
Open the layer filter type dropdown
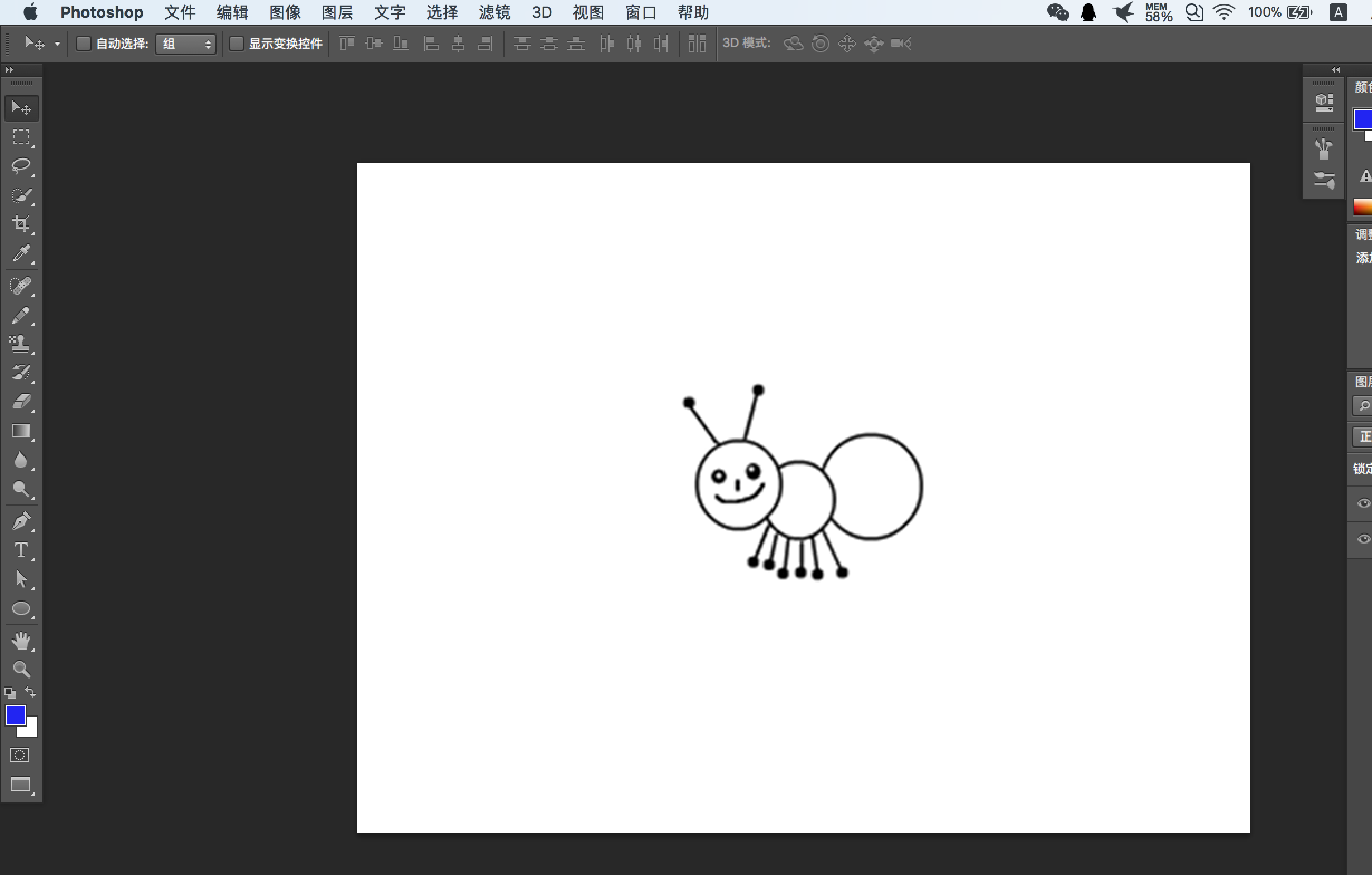pos(1363,406)
